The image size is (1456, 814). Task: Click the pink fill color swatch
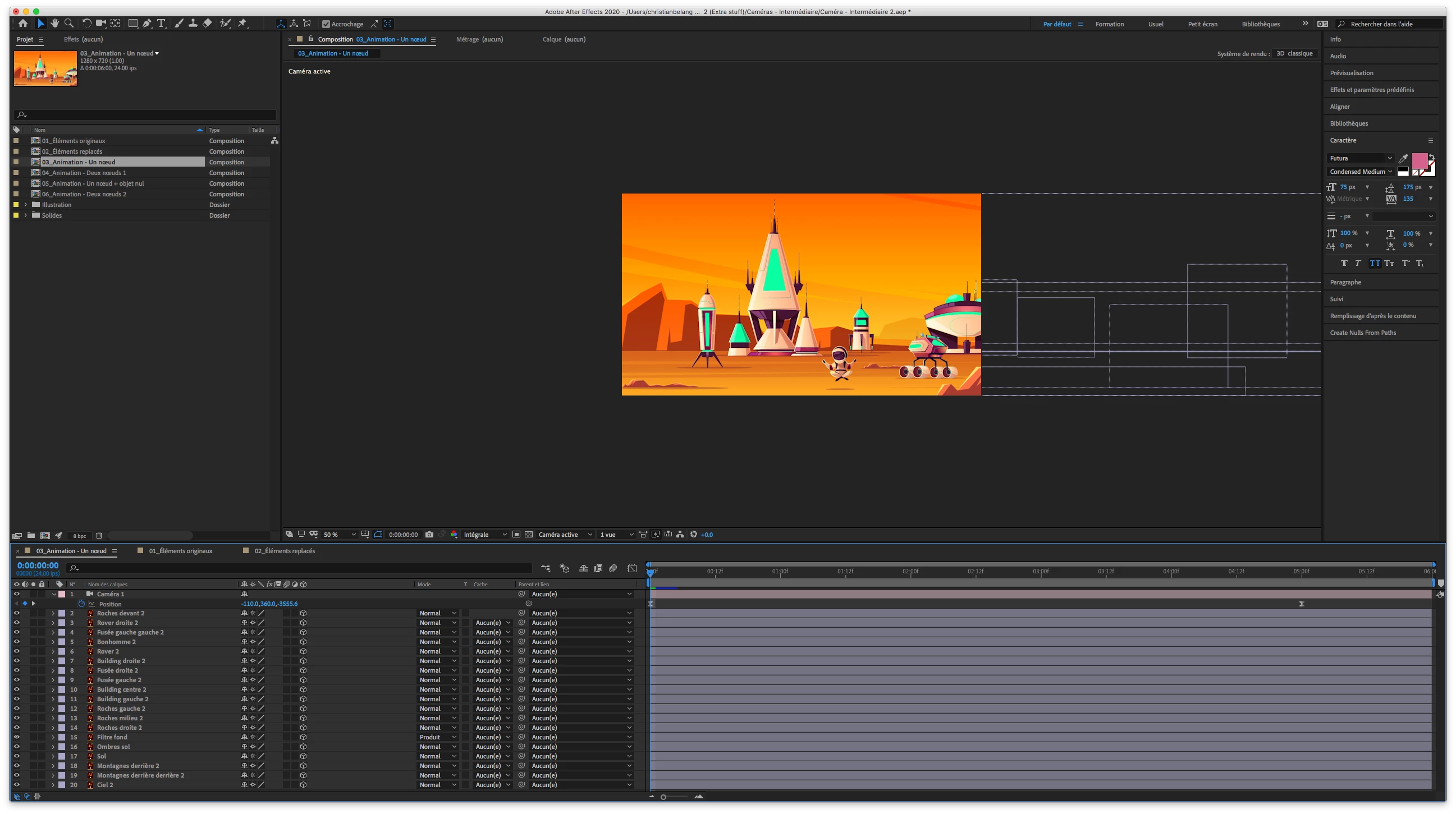(x=1419, y=161)
